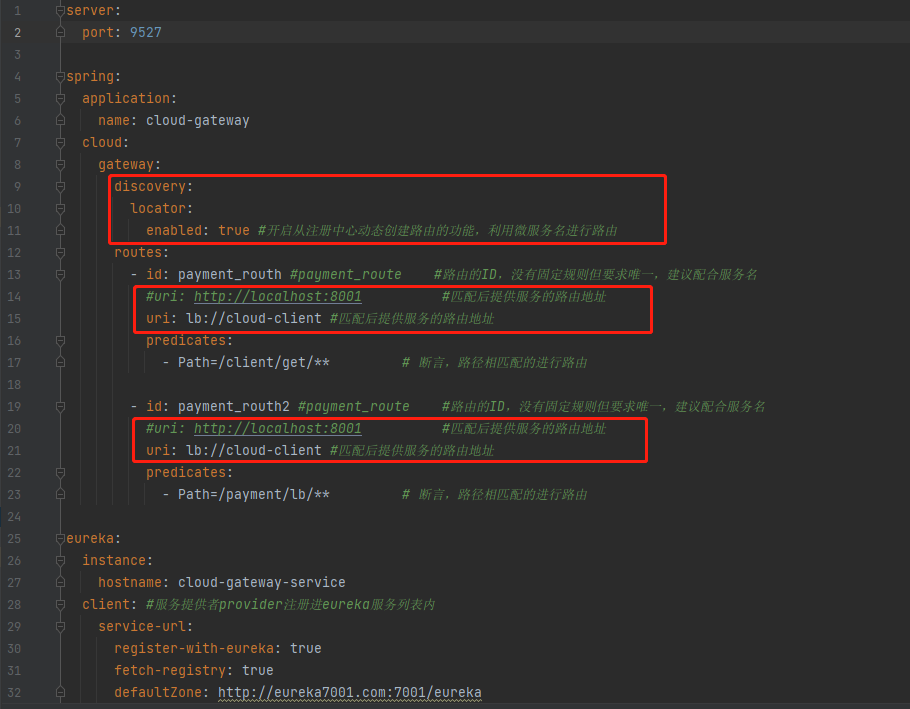This screenshot has width=910, height=709.
Task: Collapse the line 22 predicates fold marker
Action: (60, 473)
